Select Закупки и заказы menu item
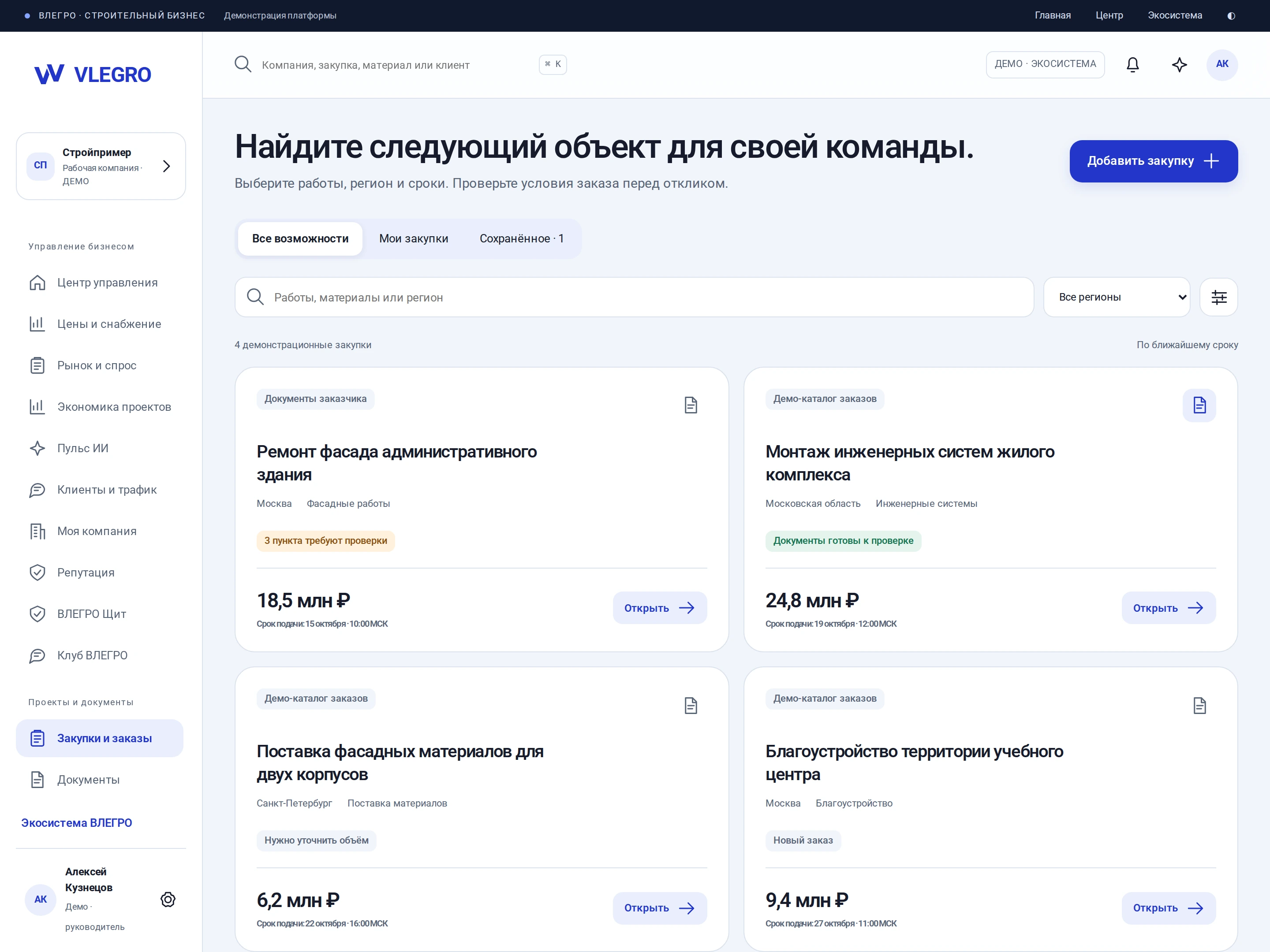Image resolution: width=1270 pixels, height=952 pixels. 100,739
